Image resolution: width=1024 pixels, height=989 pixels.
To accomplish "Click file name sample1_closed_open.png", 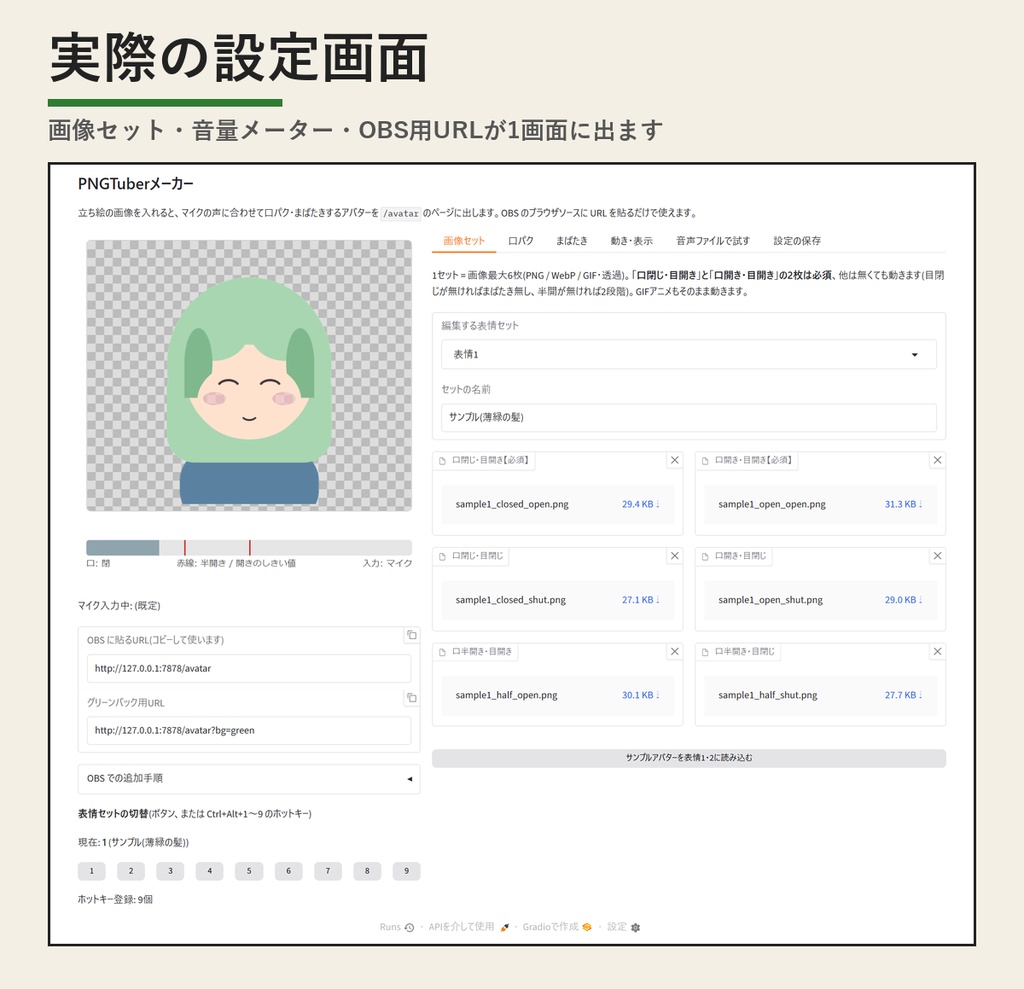I will pos(512,504).
